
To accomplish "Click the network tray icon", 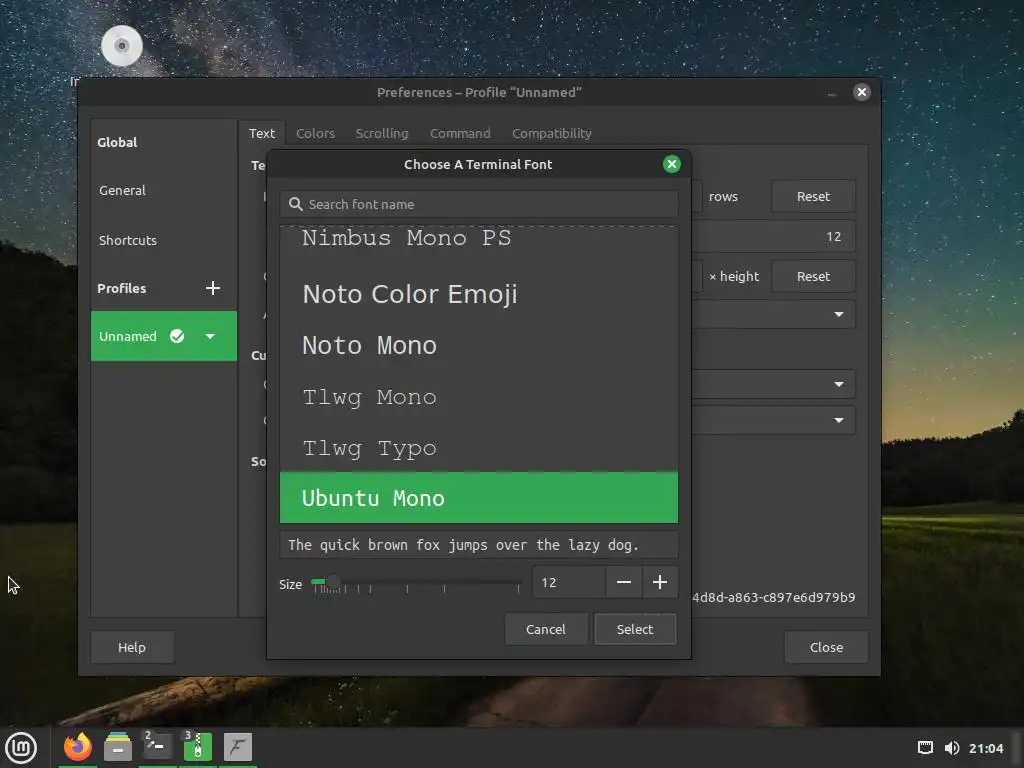I will pos(925,748).
